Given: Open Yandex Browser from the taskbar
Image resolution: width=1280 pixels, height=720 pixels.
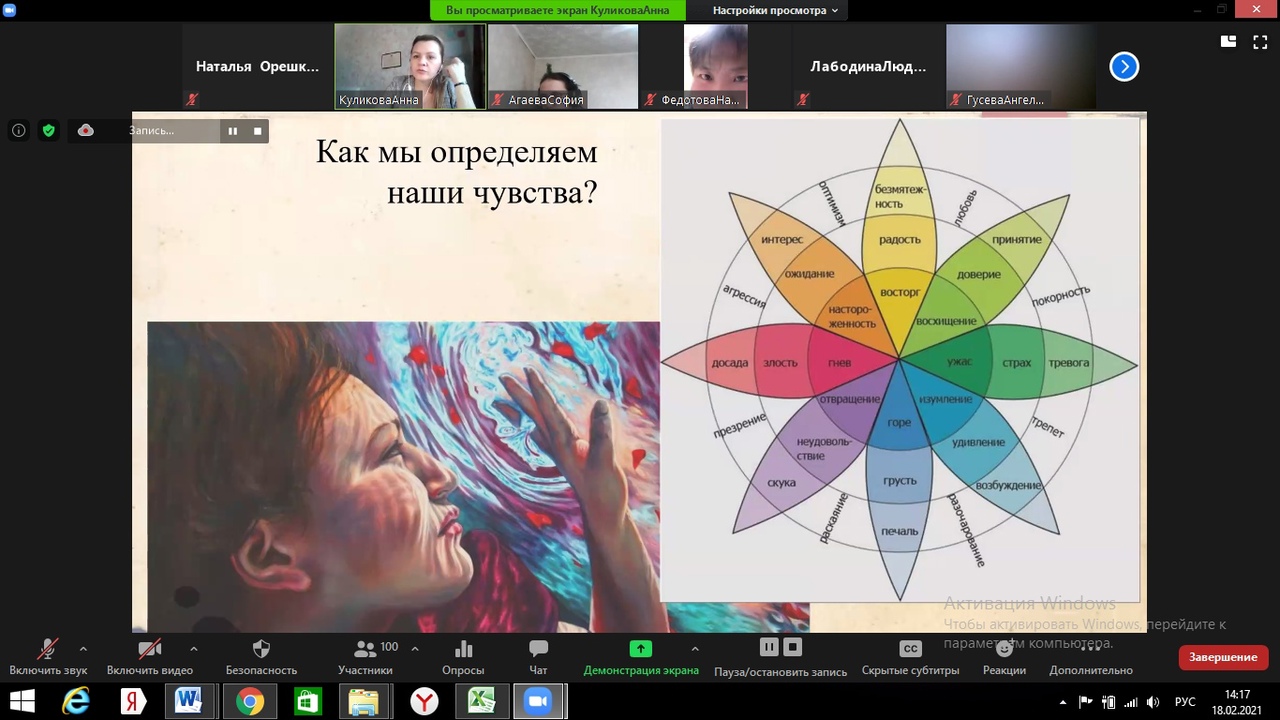Looking at the screenshot, I should pyautogui.click(x=424, y=702).
